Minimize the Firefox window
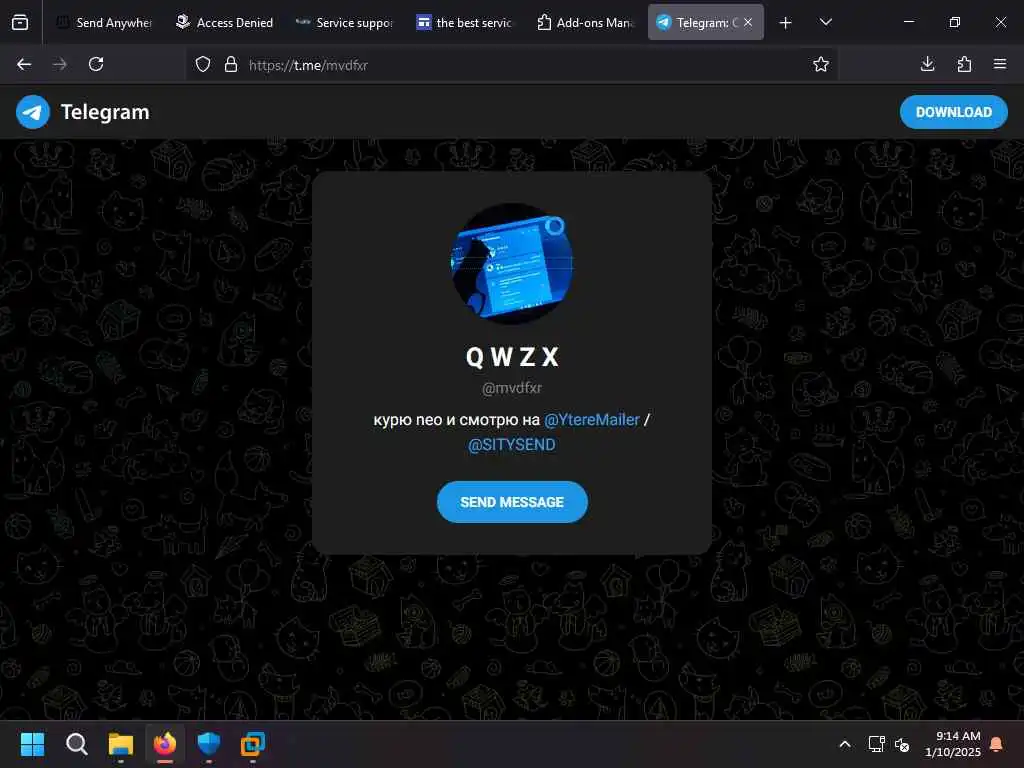Screen dimensions: 1024x768 coord(908,22)
